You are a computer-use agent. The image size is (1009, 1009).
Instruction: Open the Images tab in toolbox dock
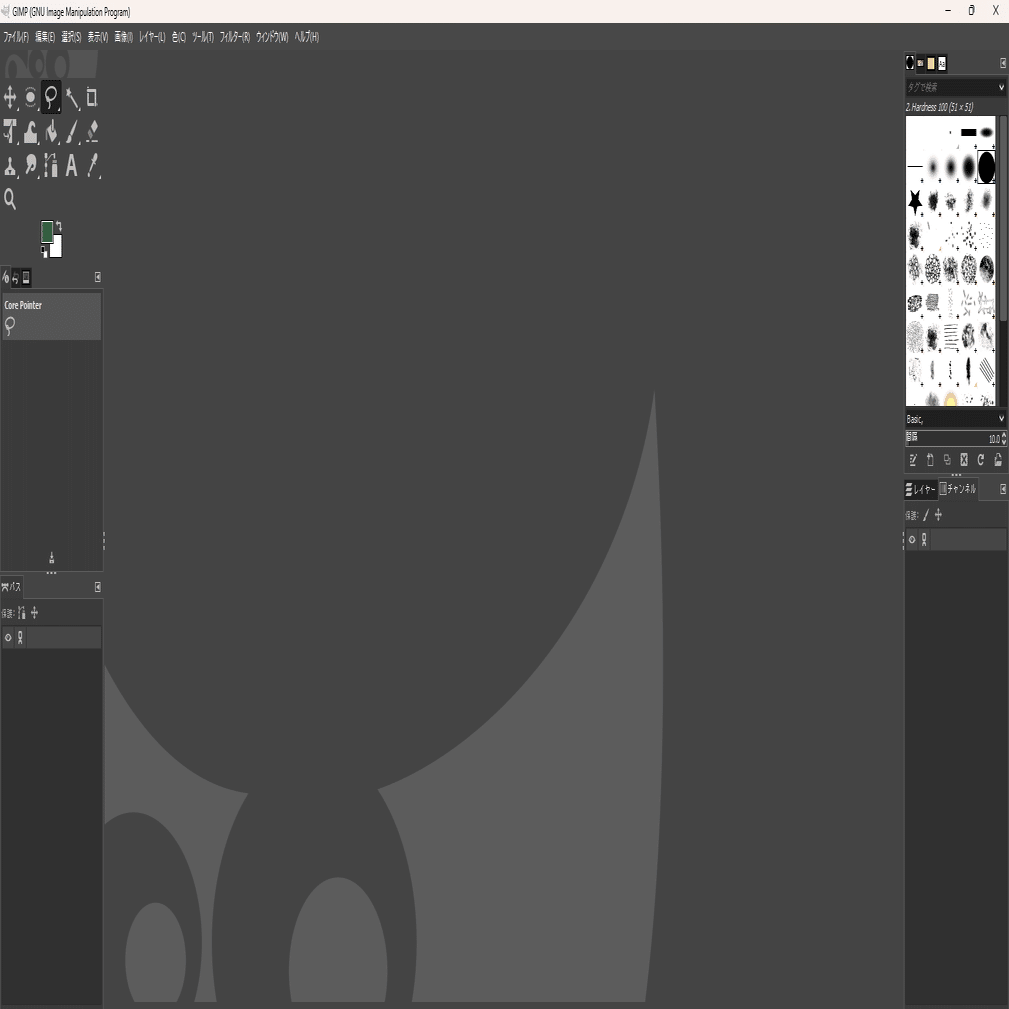click(26, 277)
